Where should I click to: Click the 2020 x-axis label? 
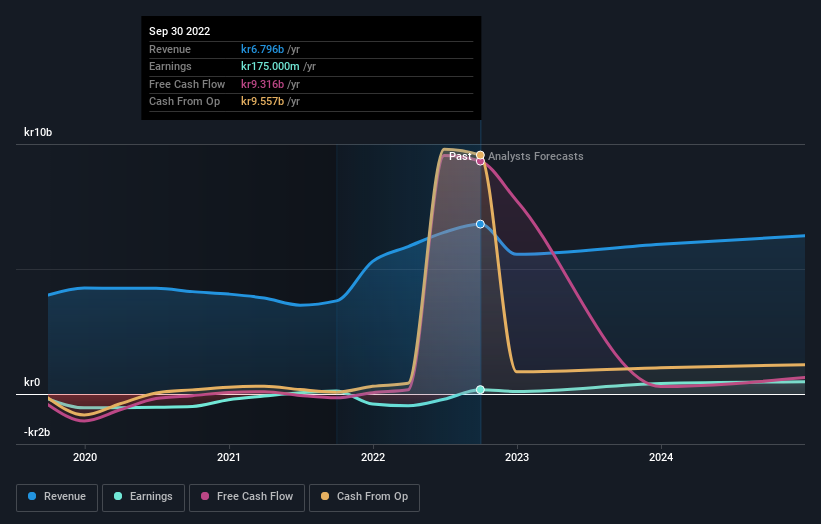click(x=85, y=457)
